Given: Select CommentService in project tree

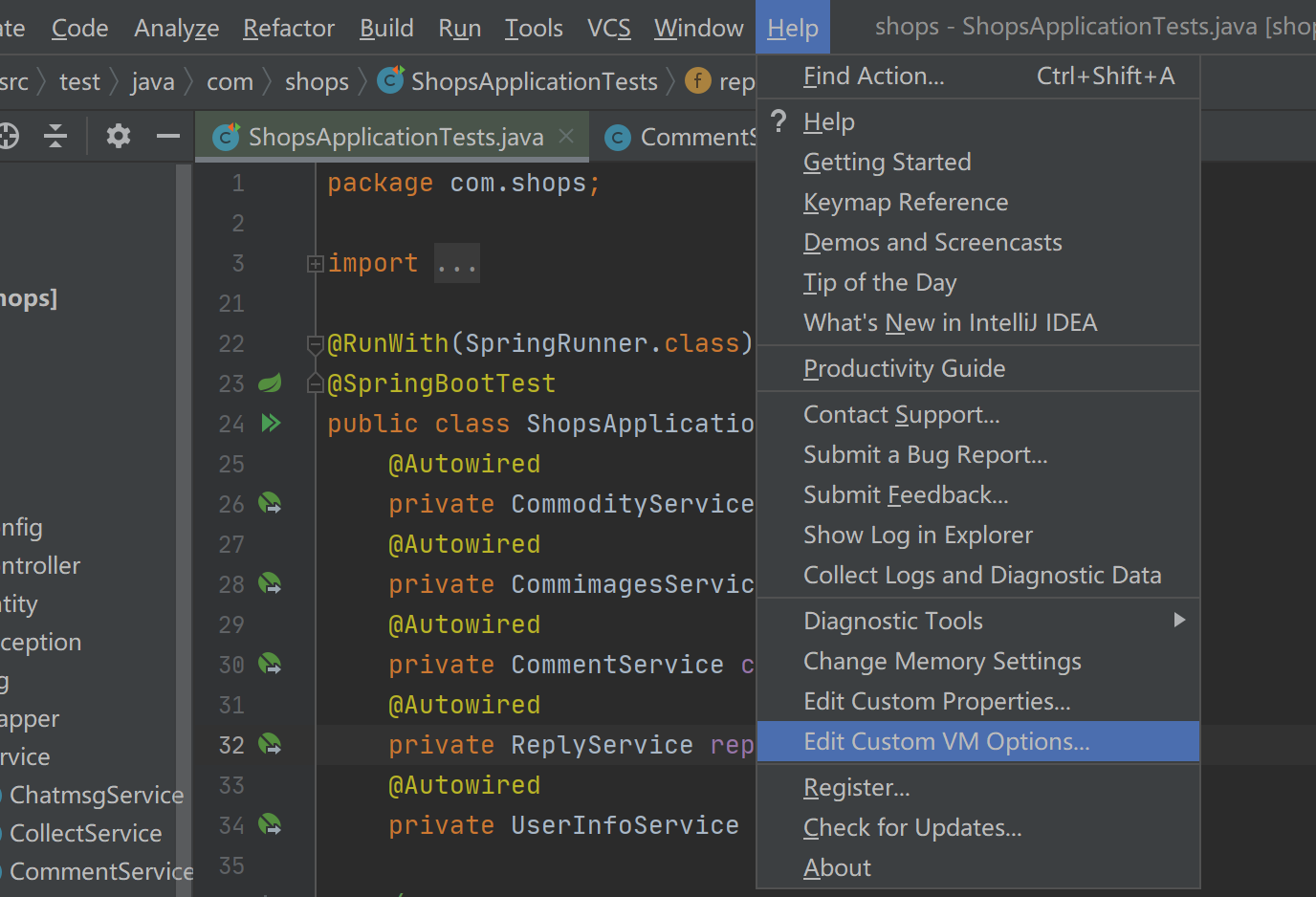Looking at the screenshot, I should coord(100,871).
